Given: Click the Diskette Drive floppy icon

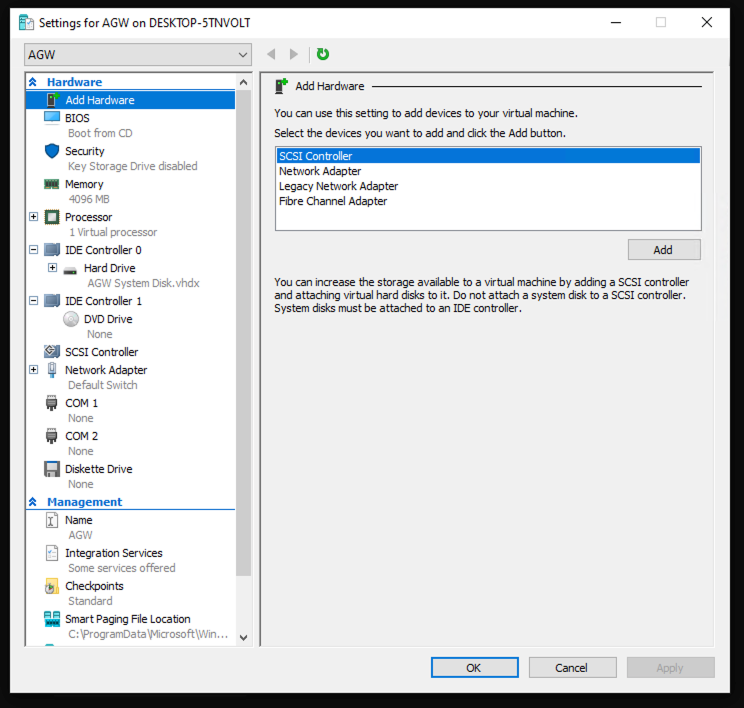Looking at the screenshot, I should click(x=52, y=469).
